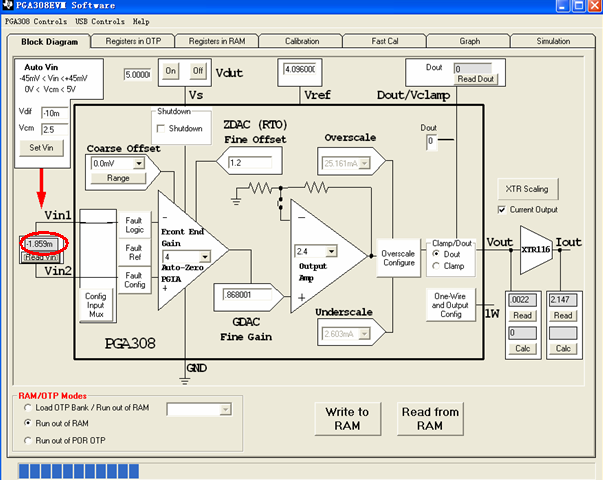Click Read under Iout value

click(563, 316)
